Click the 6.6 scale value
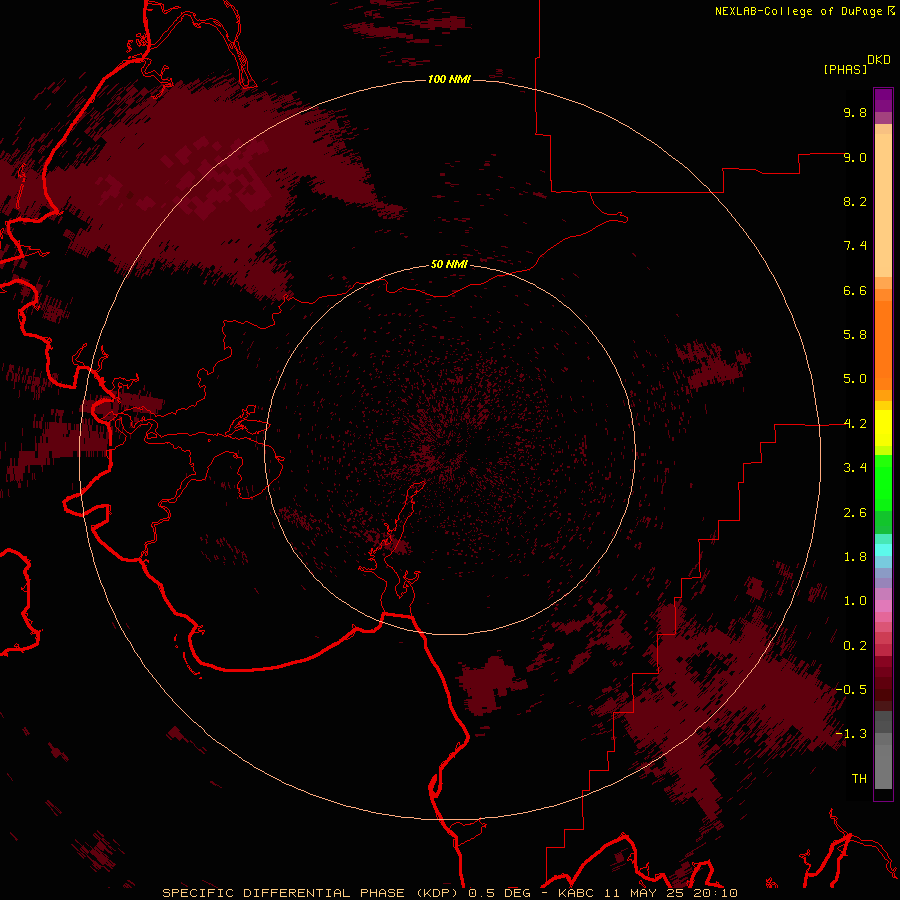 (855, 290)
